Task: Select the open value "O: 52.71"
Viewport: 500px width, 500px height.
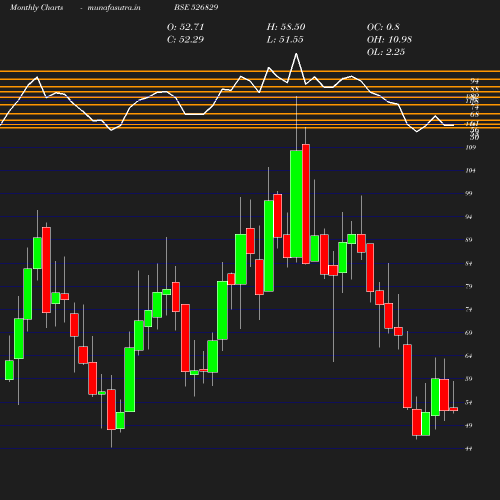Action: [185, 27]
